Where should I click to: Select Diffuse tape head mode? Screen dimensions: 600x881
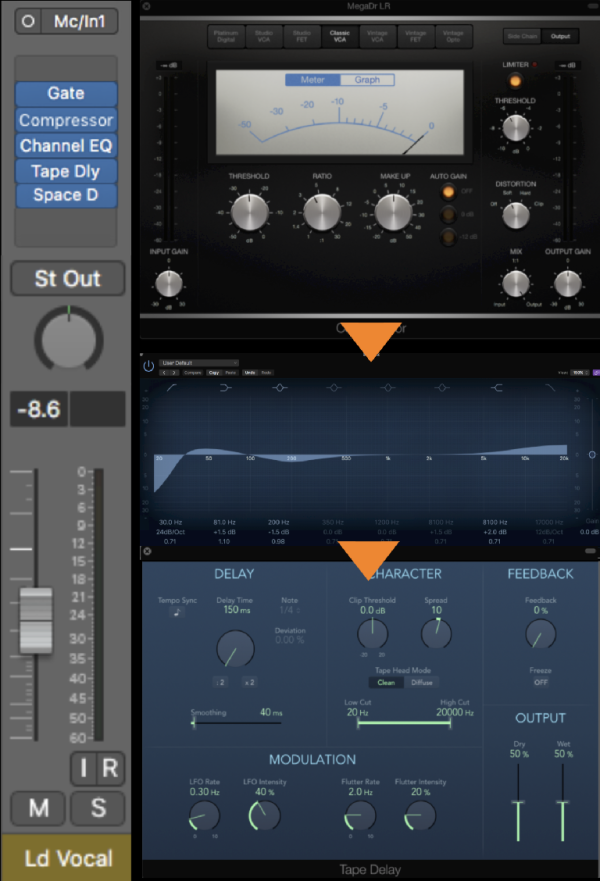(x=421, y=682)
